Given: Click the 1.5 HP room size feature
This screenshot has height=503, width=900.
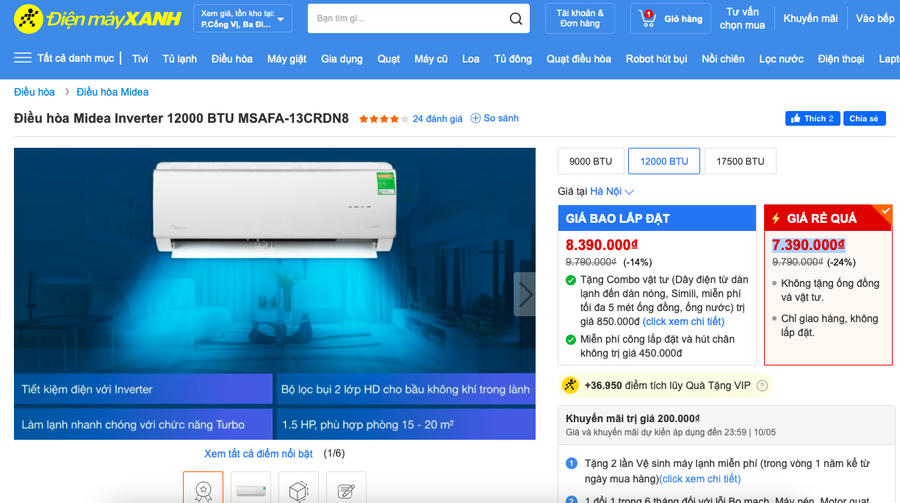Looking at the screenshot, I should tap(406, 424).
